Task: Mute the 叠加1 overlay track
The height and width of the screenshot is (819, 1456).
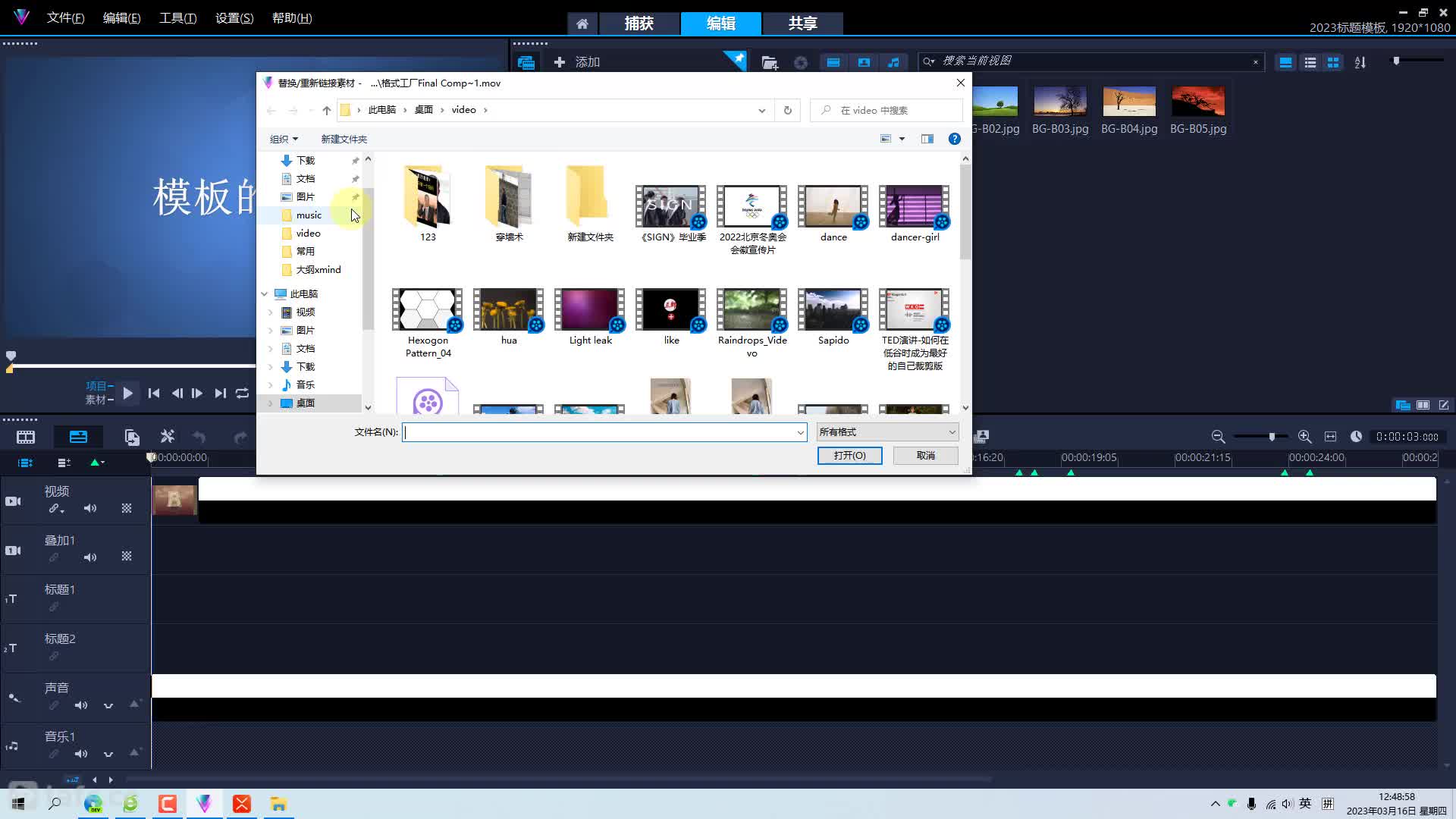Action: [x=90, y=557]
